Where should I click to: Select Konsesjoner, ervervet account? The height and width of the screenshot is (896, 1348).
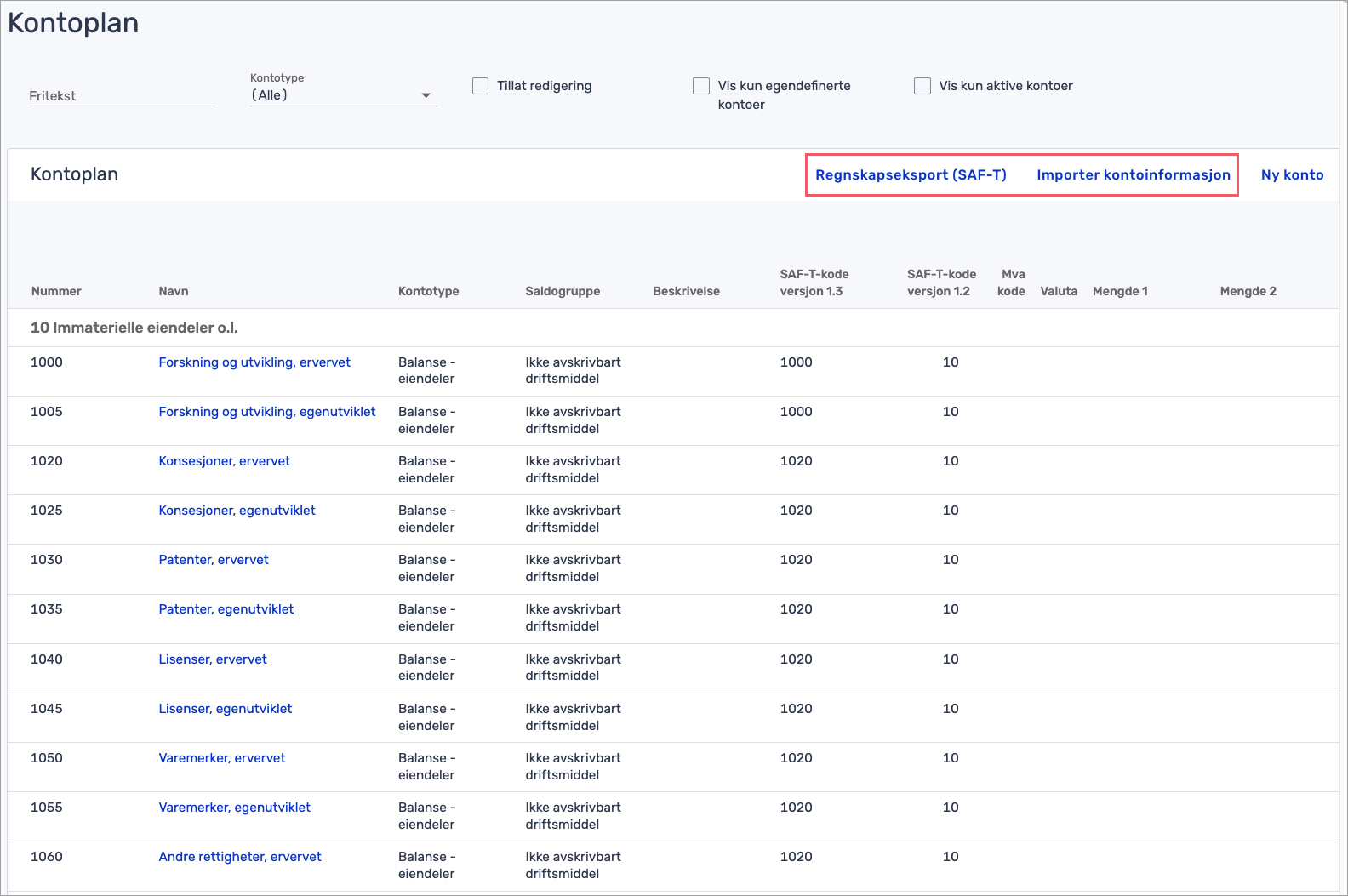pyautogui.click(x=225, y=461)
